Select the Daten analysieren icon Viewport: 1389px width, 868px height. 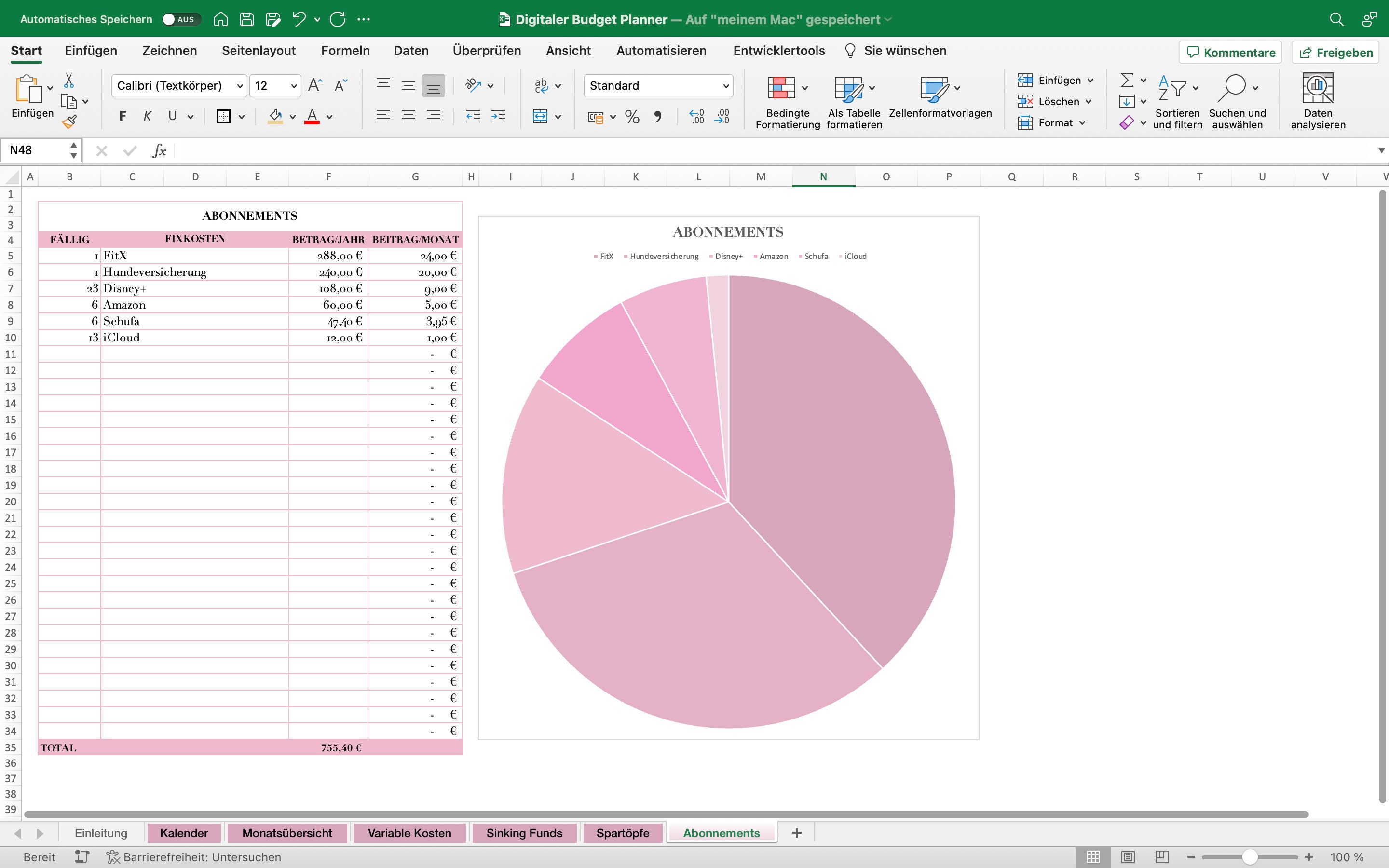(x=1317, y=99)
